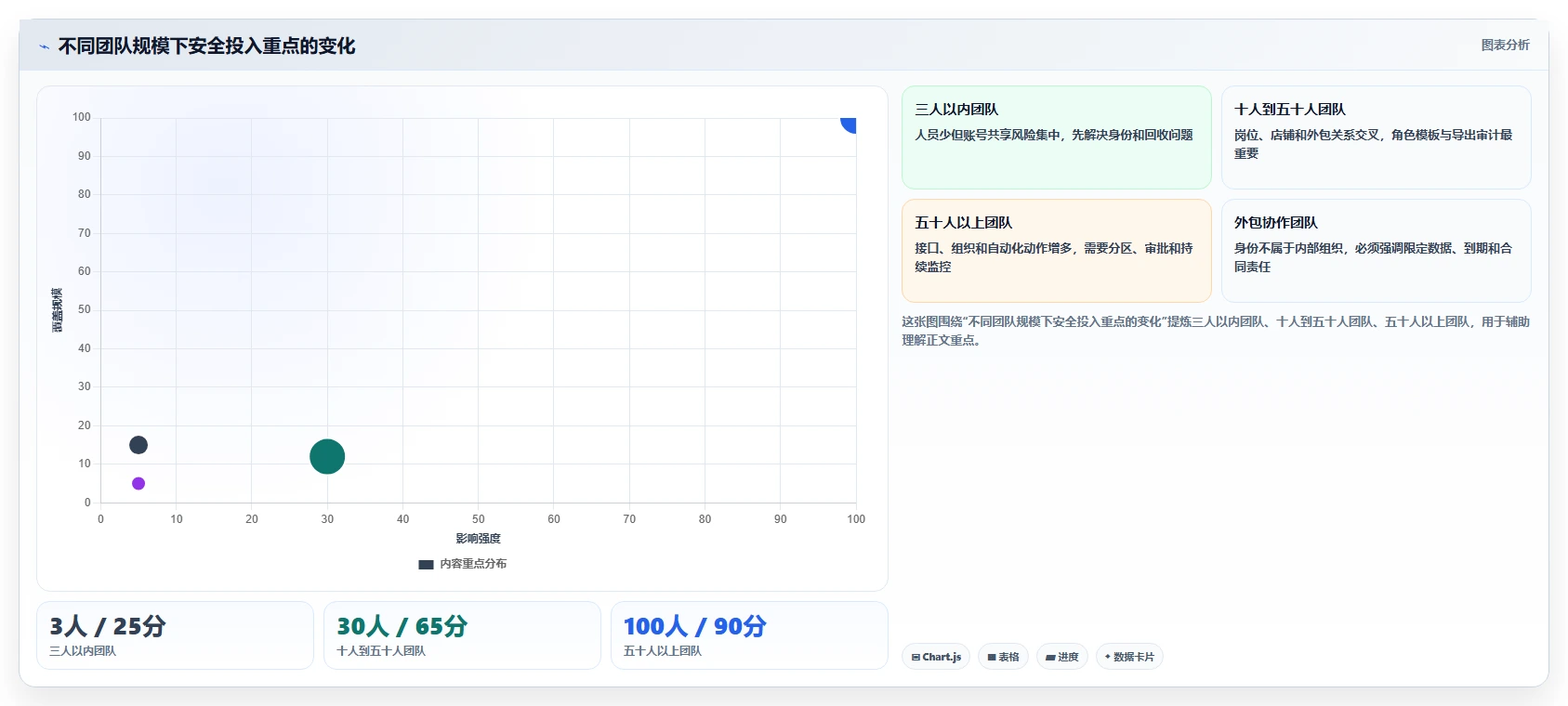Click the header icon beside the chart title
The height and width of the screenshot is (706, 1568).
tap(44, 46)
